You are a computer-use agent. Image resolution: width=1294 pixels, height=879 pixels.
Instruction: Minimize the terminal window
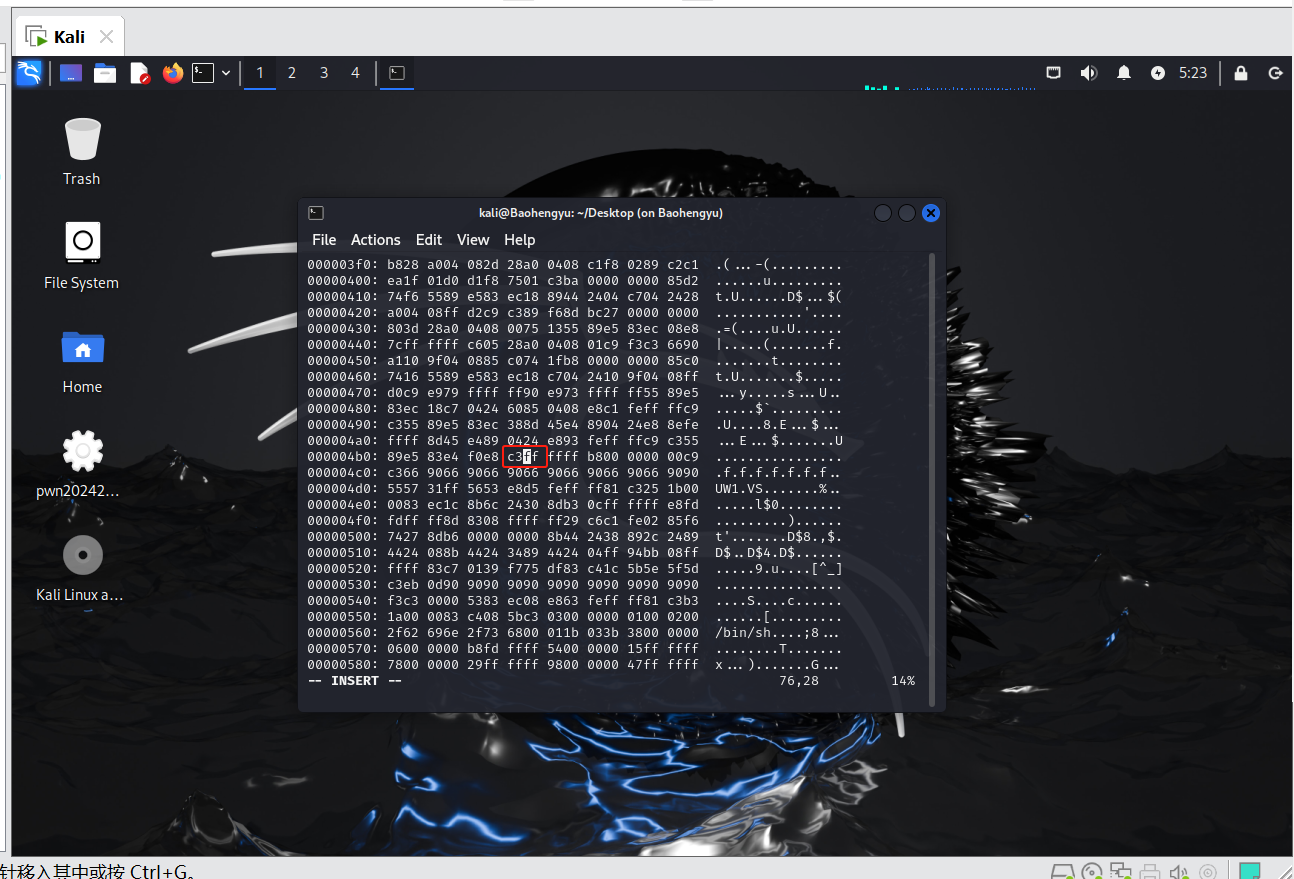point(883,213)
